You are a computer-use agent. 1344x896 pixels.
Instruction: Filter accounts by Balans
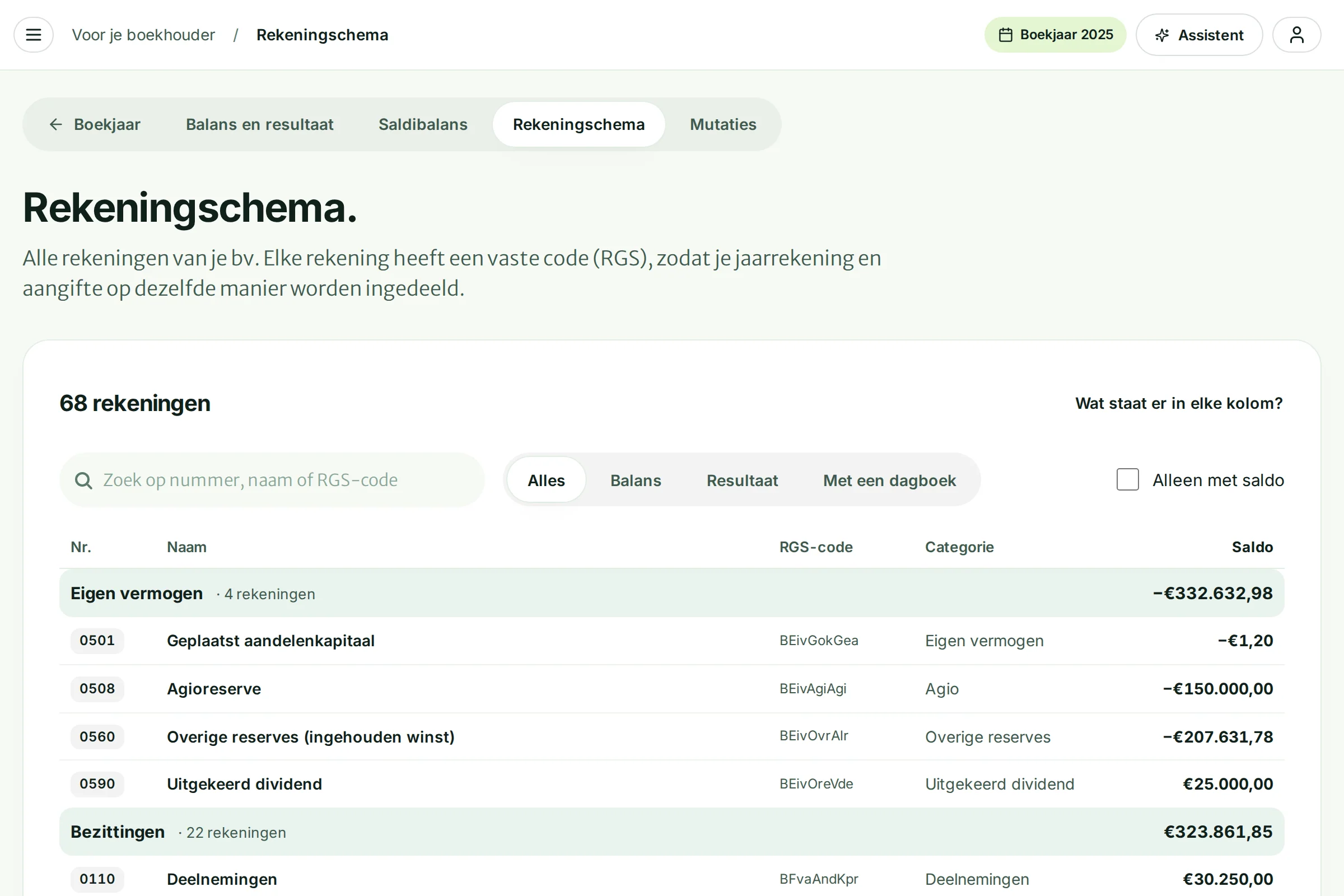click(x=636, y=480)
